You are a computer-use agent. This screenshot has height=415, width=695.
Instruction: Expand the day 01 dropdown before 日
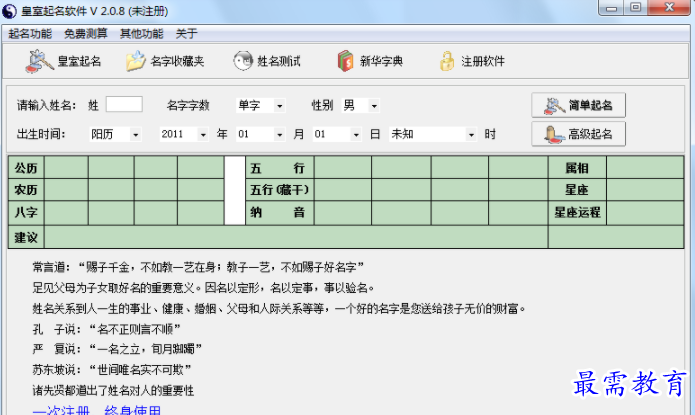[x=356, y=134]
